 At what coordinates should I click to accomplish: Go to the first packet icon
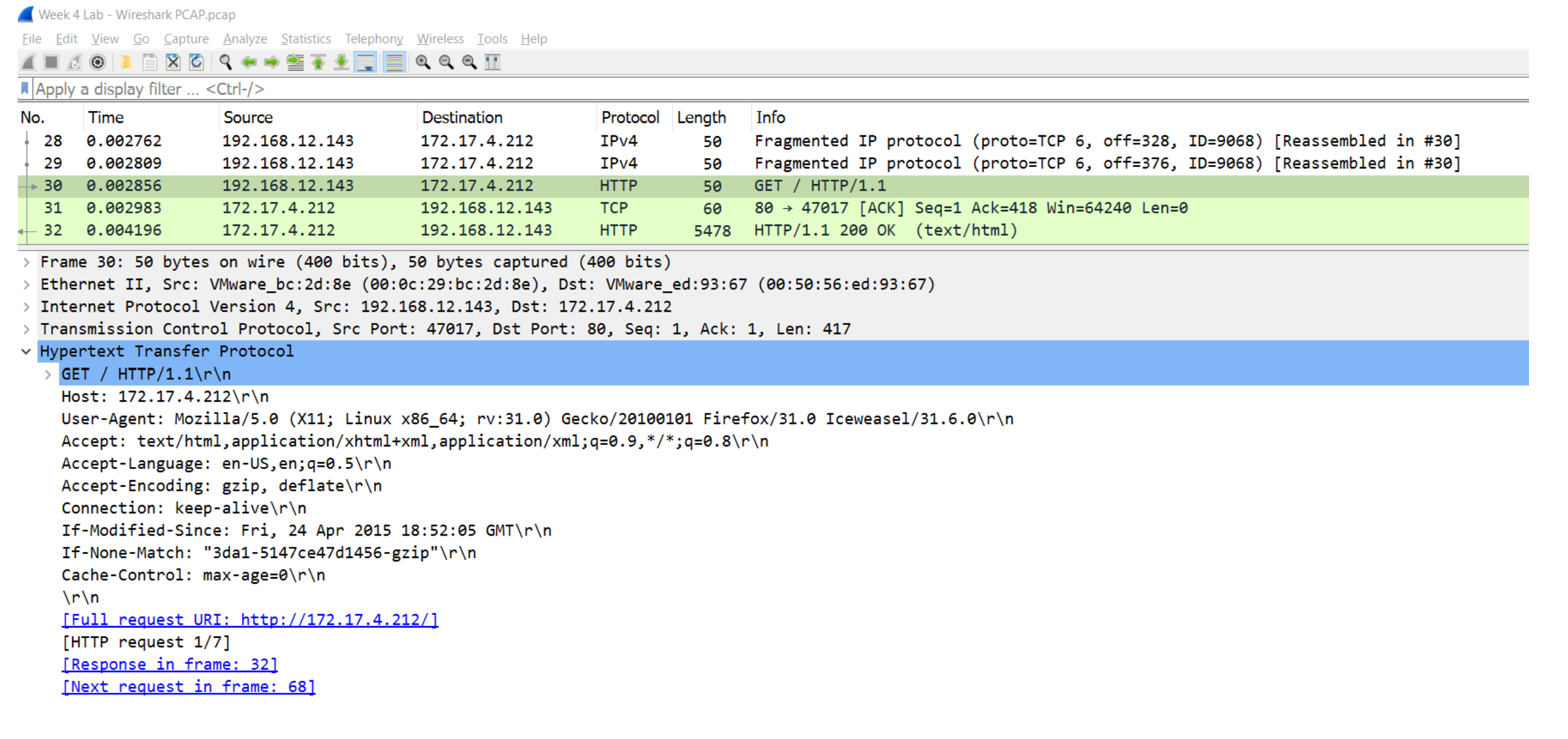(x=318, y=62)
